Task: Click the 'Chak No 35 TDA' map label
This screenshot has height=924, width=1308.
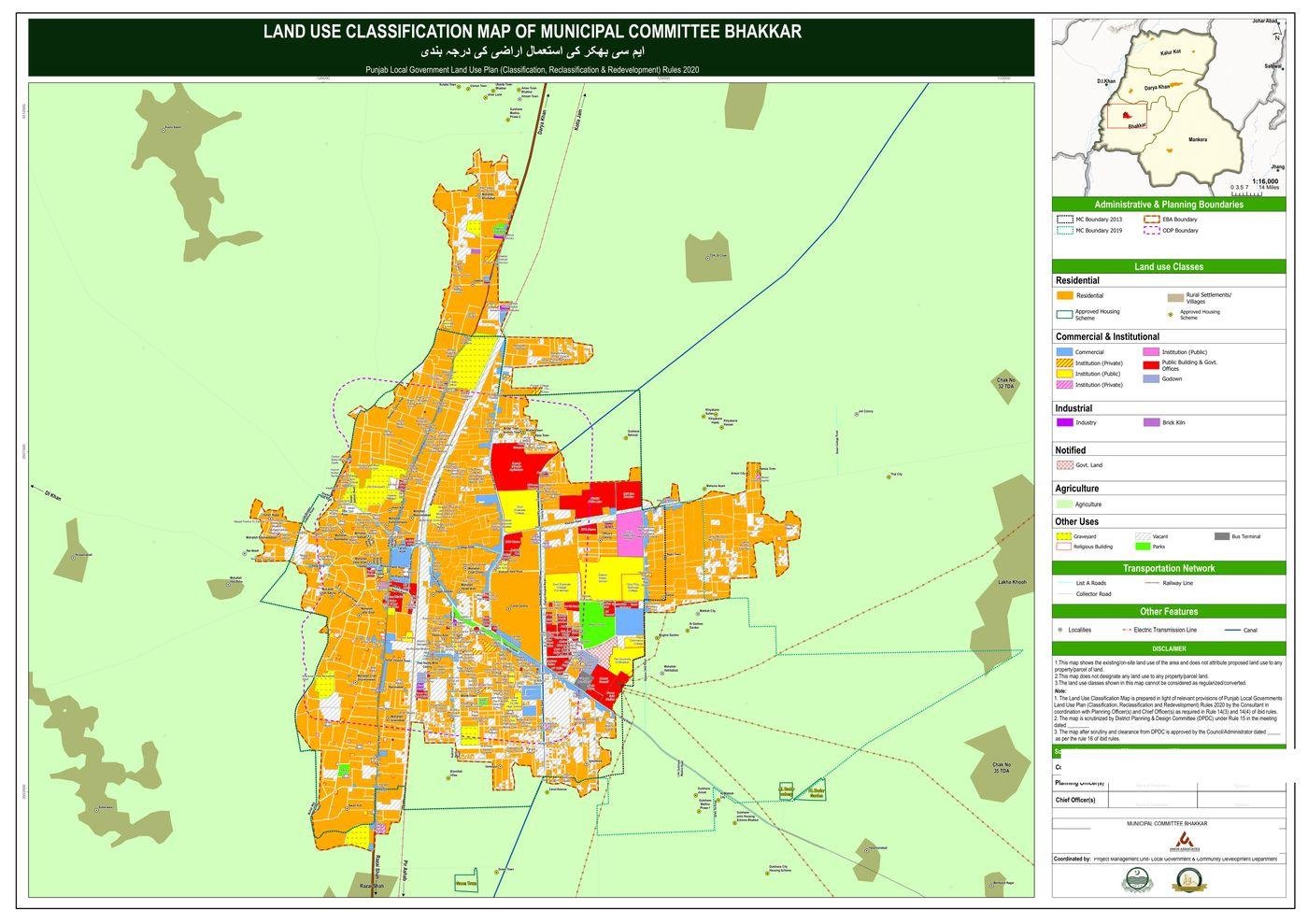Action: [1002, 769]
